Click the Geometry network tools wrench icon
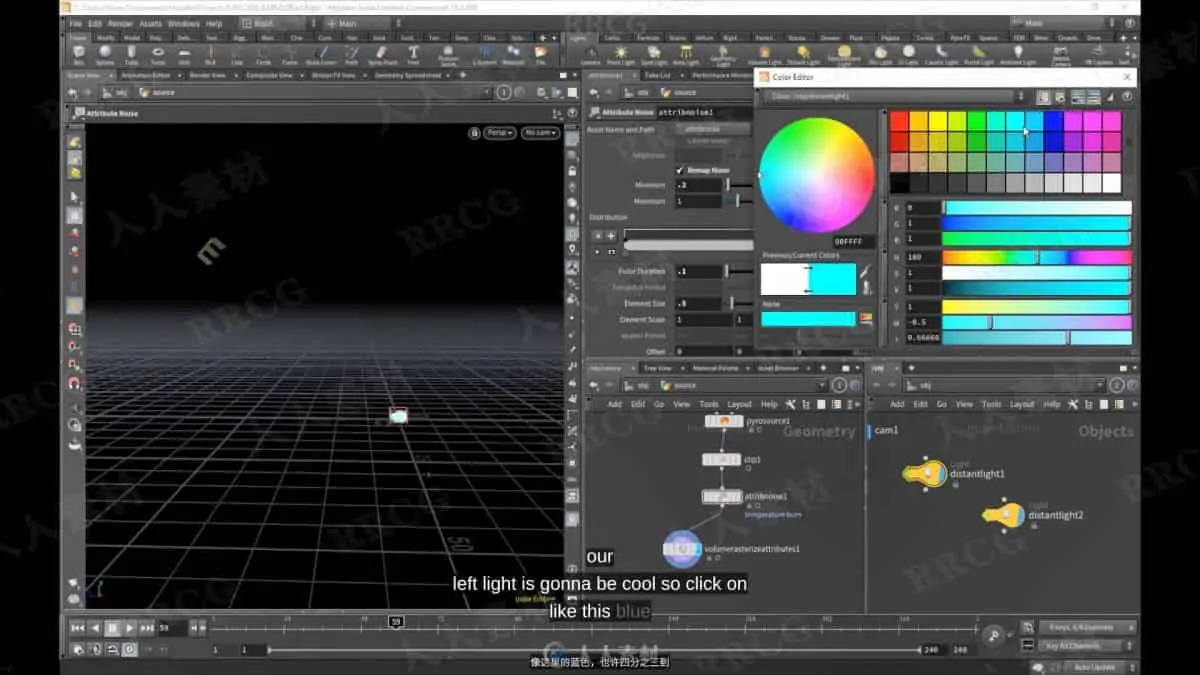 coord(790,404)
